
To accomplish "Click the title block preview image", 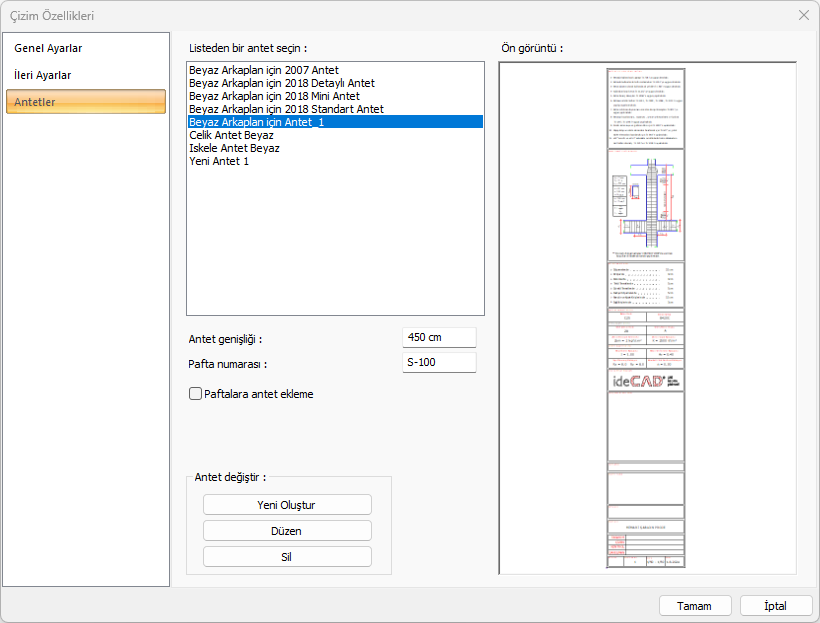I will [x=647, y=318].
